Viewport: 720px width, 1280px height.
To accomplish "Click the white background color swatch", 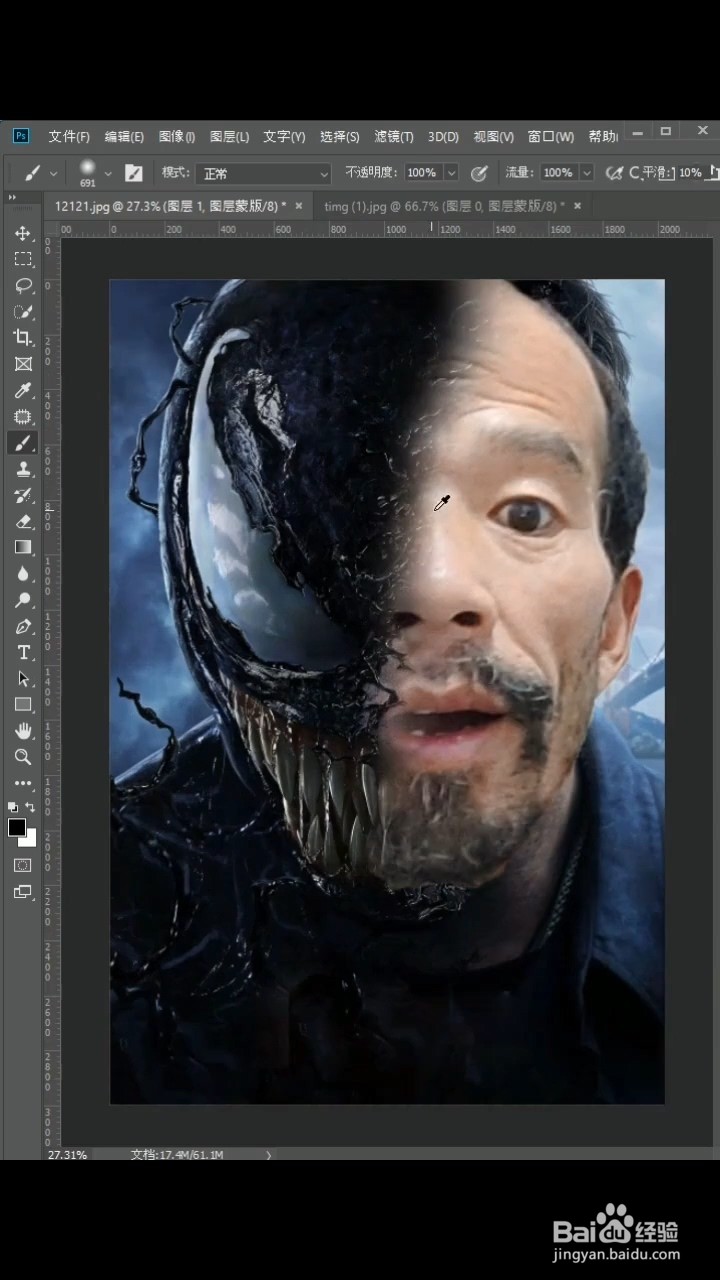I will 30,840.
